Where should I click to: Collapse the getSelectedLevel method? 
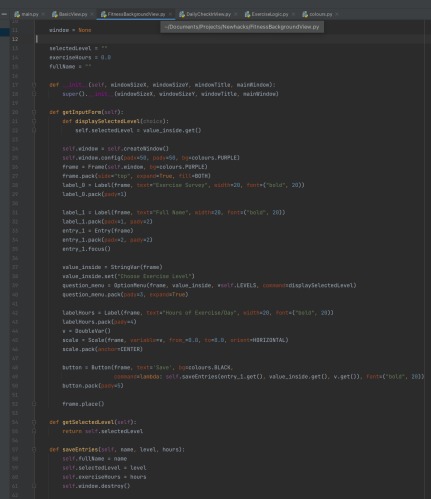[34, 422]
